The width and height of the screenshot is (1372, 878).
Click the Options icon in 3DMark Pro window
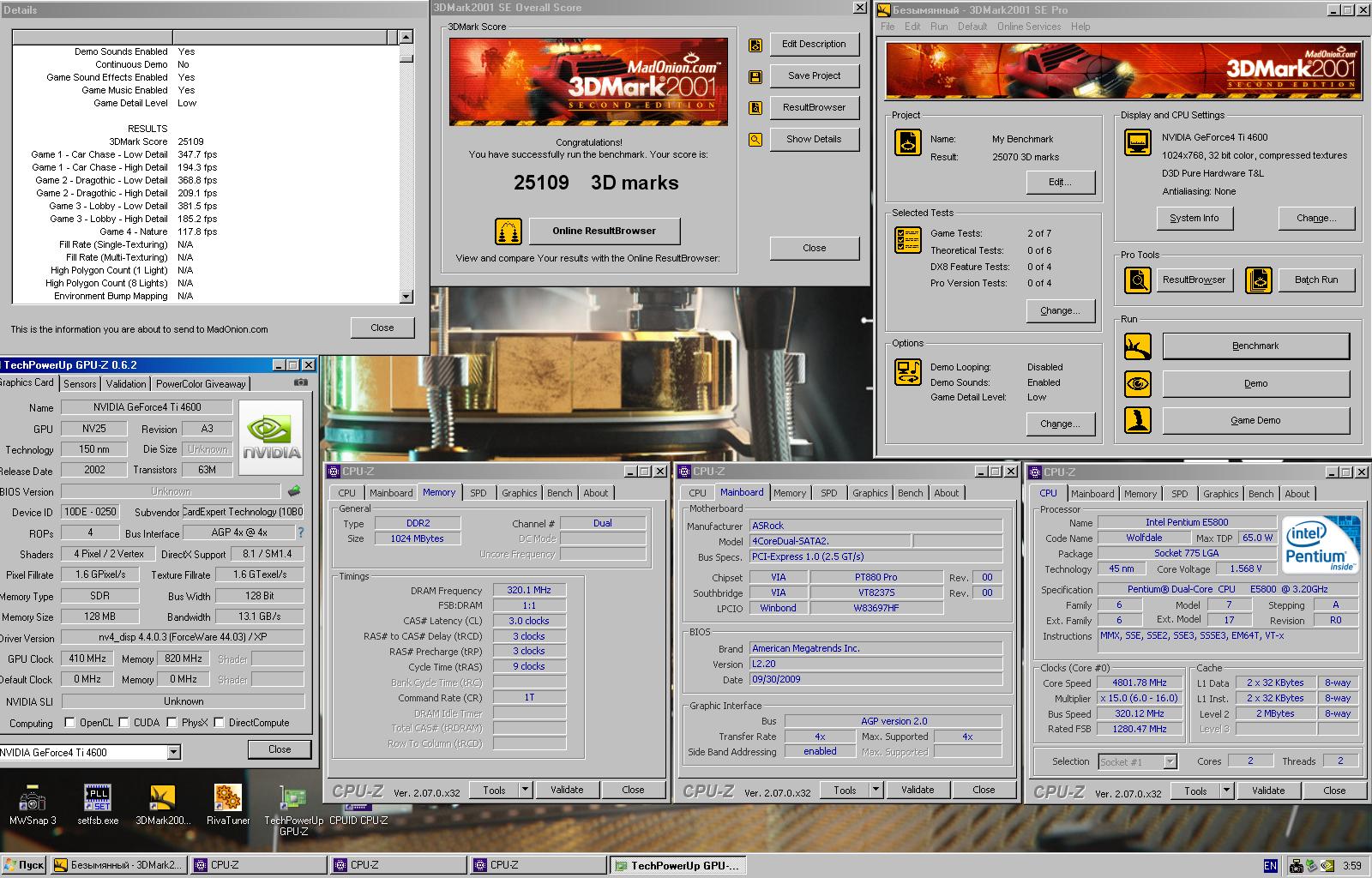point(908,371)
